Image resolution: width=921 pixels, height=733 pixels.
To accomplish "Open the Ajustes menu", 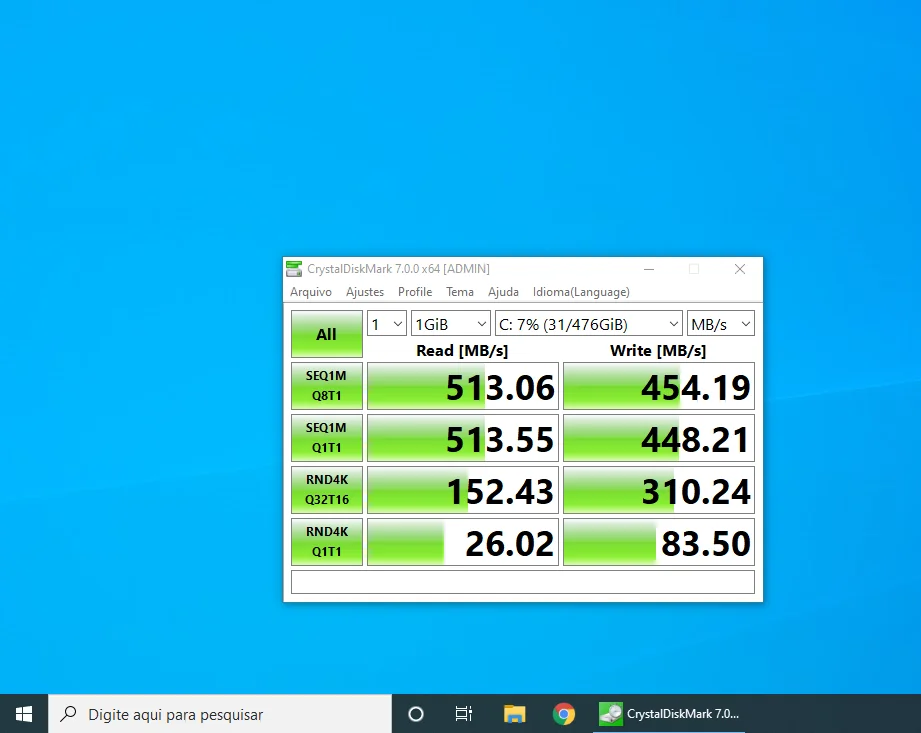I will click(x=365, y=292).
